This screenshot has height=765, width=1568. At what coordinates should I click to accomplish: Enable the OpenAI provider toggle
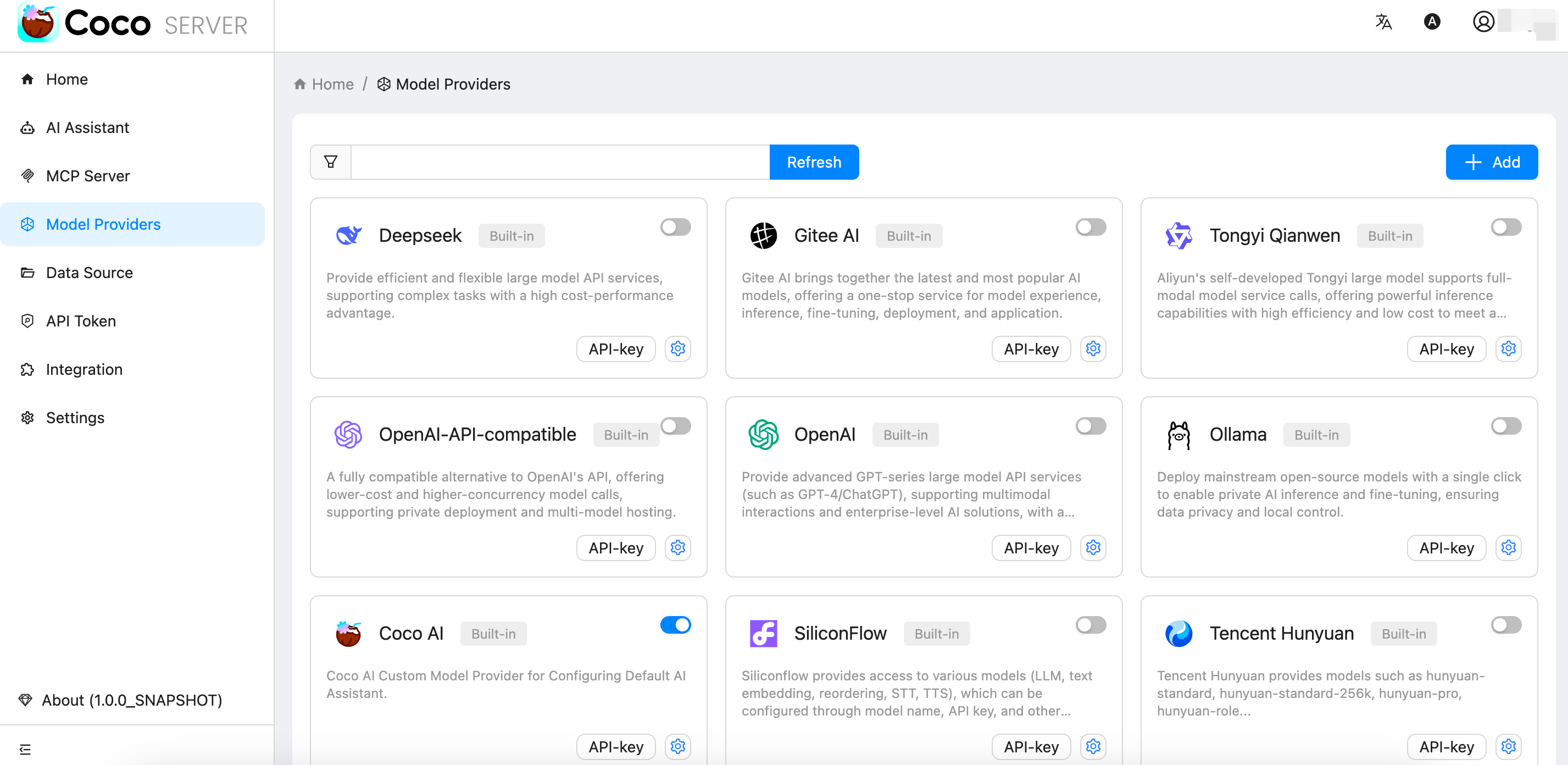tap(1091, 425)
